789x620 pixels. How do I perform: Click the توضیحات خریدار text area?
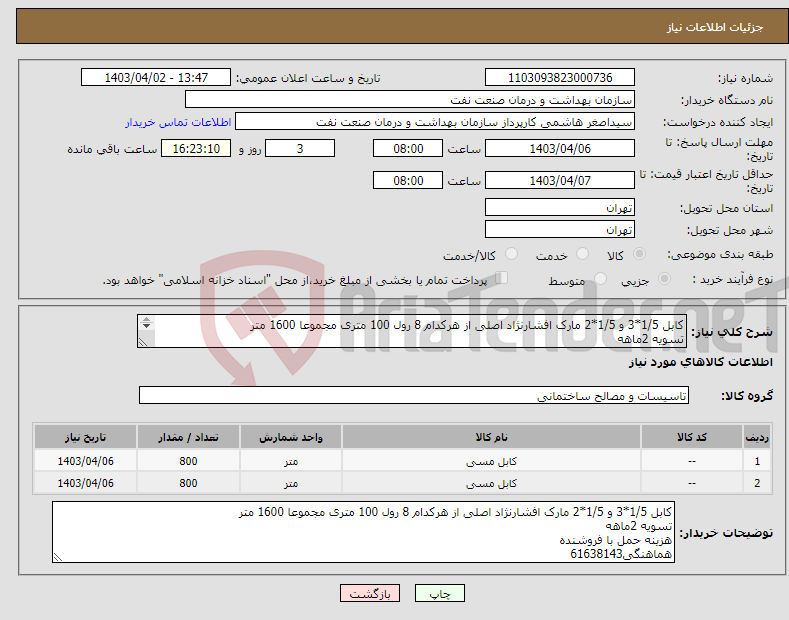363,532
